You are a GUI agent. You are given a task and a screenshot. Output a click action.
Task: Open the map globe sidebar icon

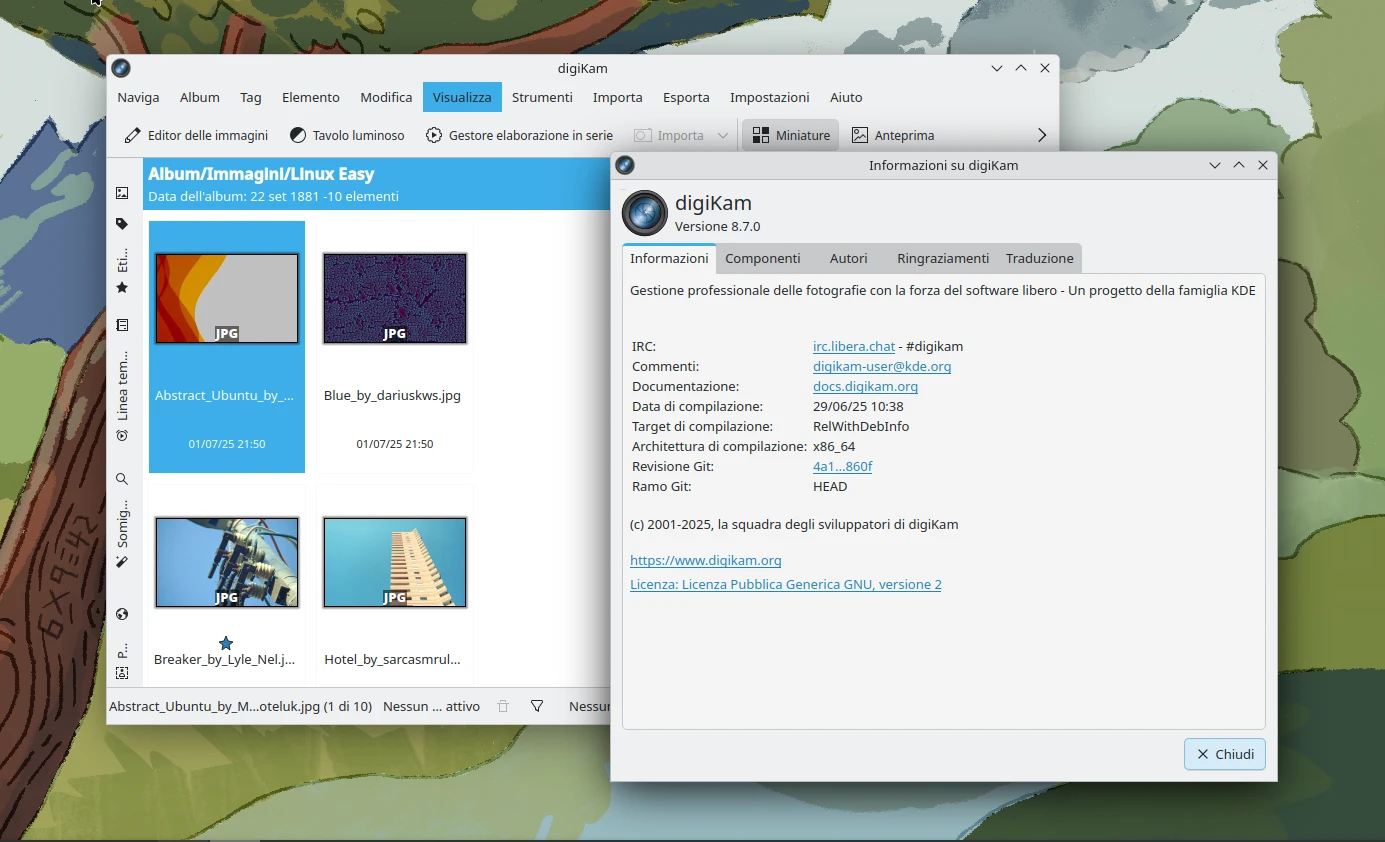coord(122,614)
